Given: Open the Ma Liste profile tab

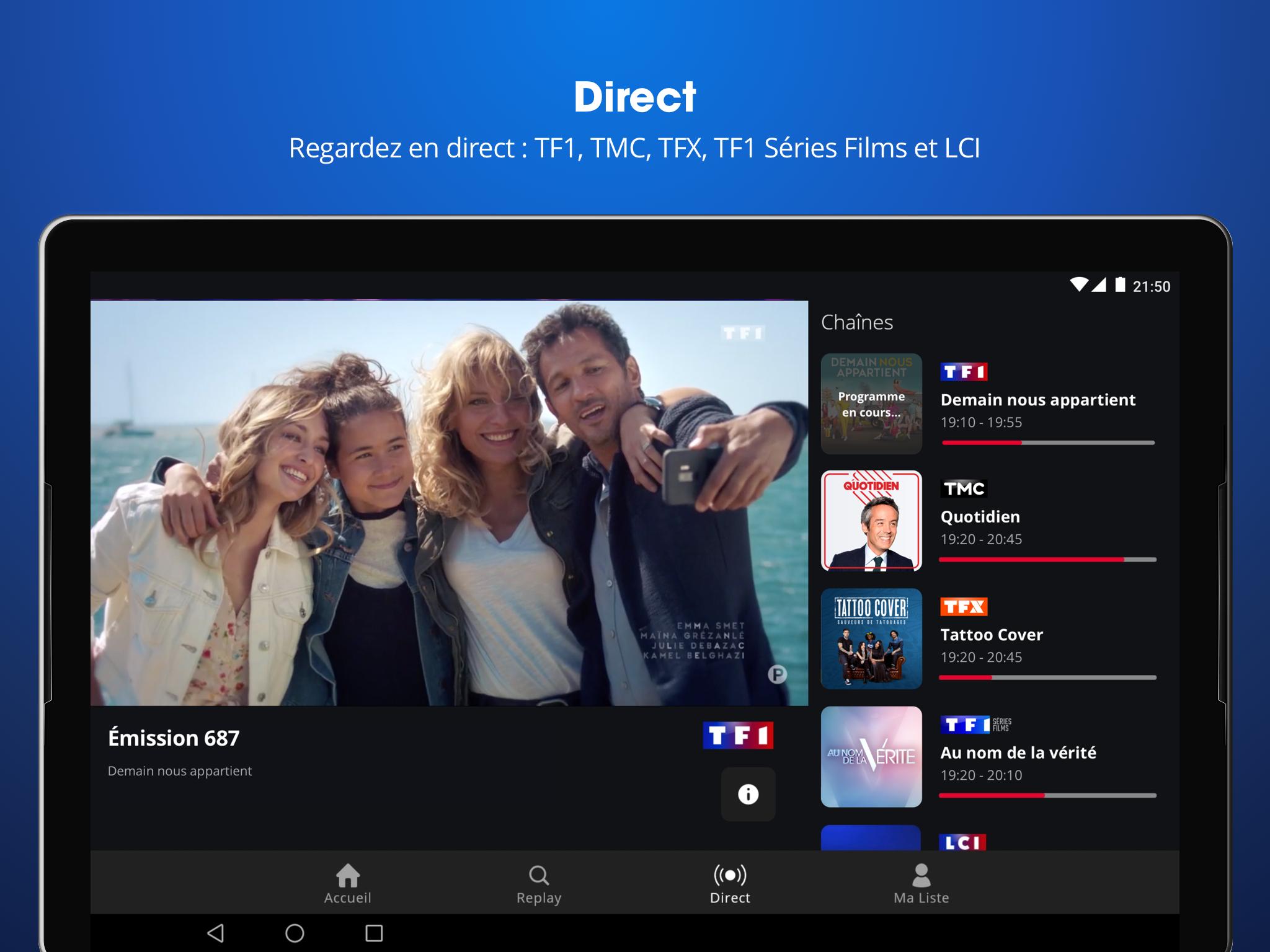Looking at the screenshot, I should (921, 884).
